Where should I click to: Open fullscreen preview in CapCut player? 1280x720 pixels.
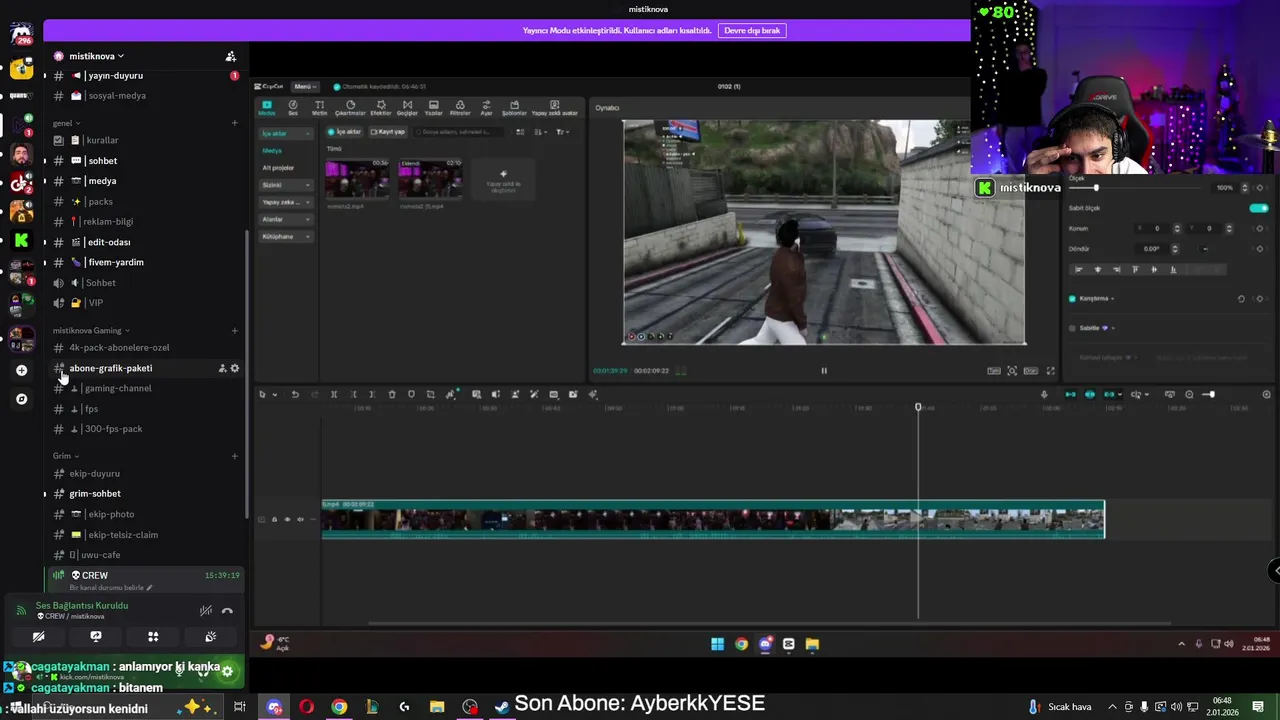[1050, 371]
